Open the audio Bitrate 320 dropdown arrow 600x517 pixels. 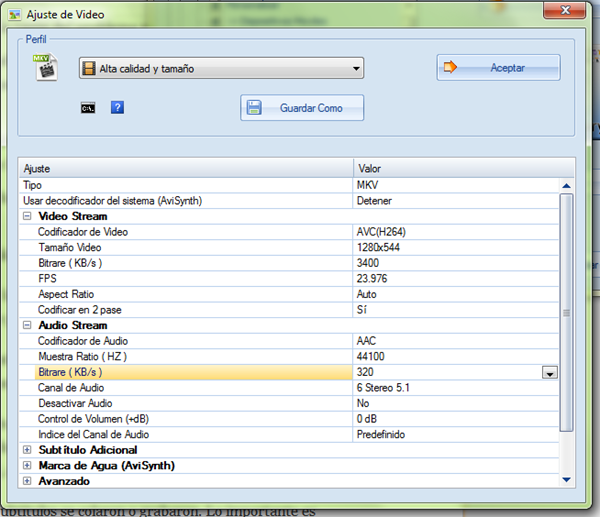tap(549, 372)
